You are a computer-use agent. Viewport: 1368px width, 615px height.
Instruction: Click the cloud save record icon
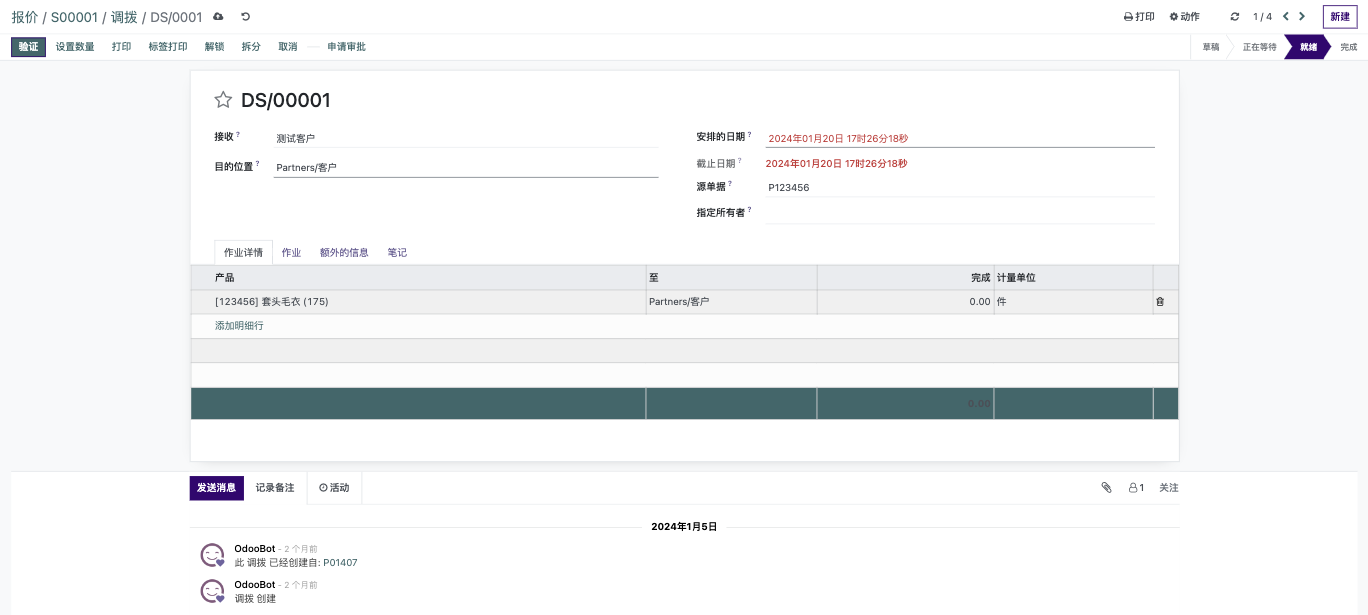click(x=219, y=17)
